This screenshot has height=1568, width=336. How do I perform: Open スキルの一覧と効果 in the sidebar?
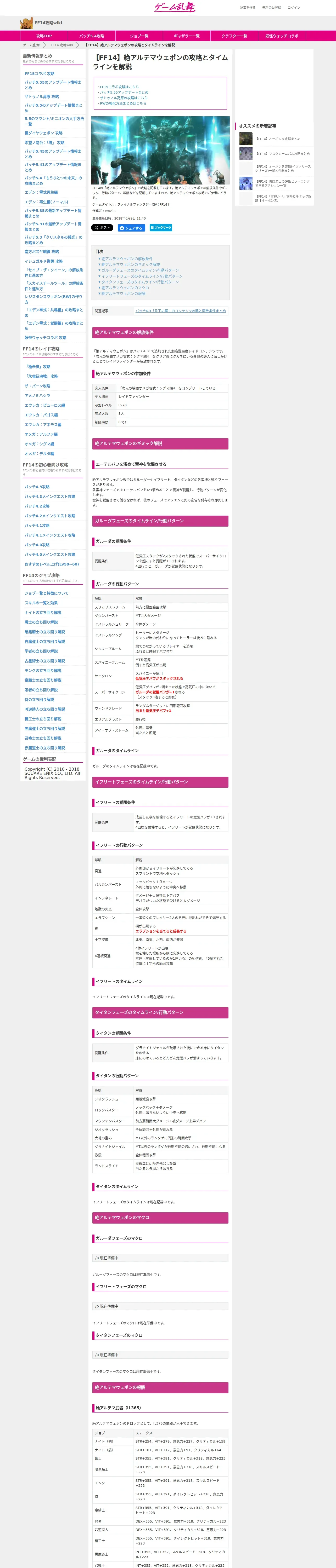[41, 603]
